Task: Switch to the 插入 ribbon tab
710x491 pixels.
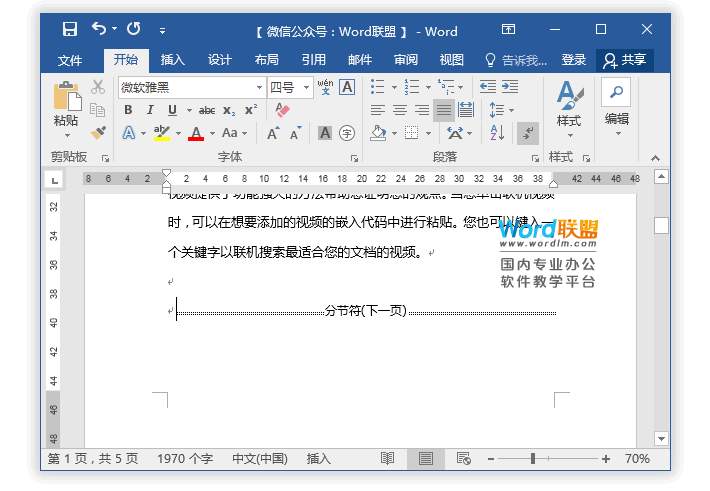Action: (x=173, y=60)
